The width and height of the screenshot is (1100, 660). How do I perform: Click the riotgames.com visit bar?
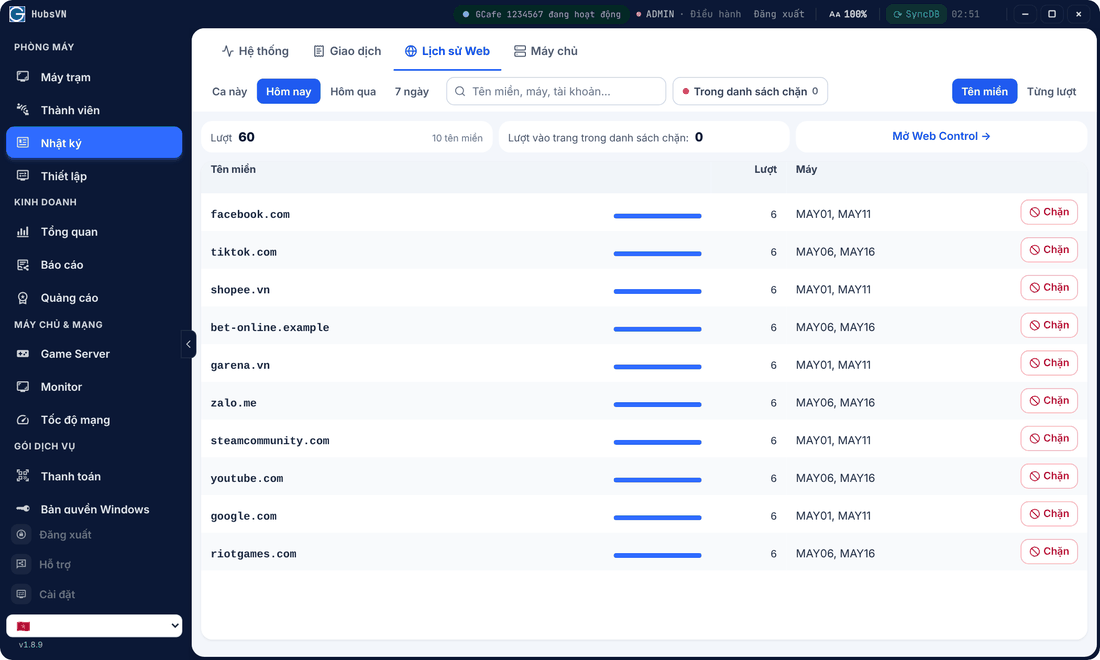click(657, 555)
